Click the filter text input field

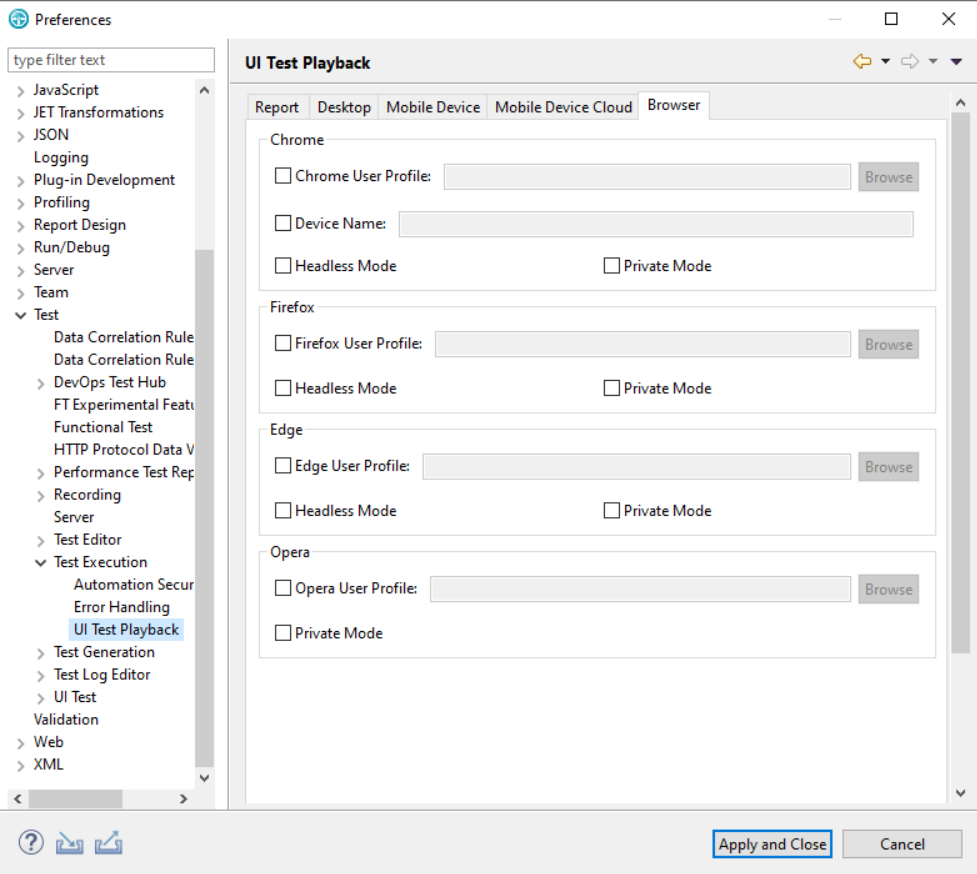(110, 60)
